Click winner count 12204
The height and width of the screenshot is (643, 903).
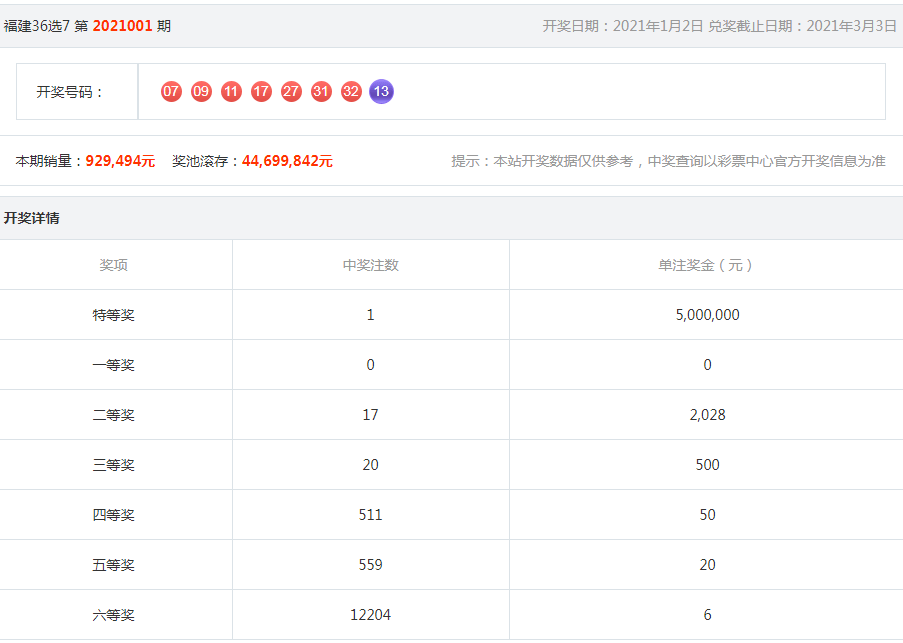tap(370, 615)
